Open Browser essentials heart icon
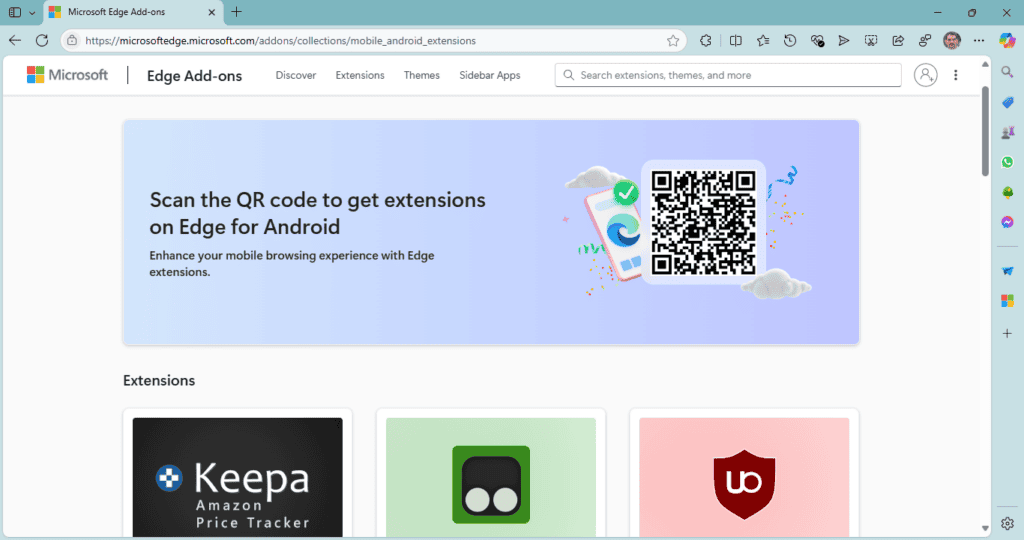Viewport: 1024px width, 540px height. tap(817, 40)
